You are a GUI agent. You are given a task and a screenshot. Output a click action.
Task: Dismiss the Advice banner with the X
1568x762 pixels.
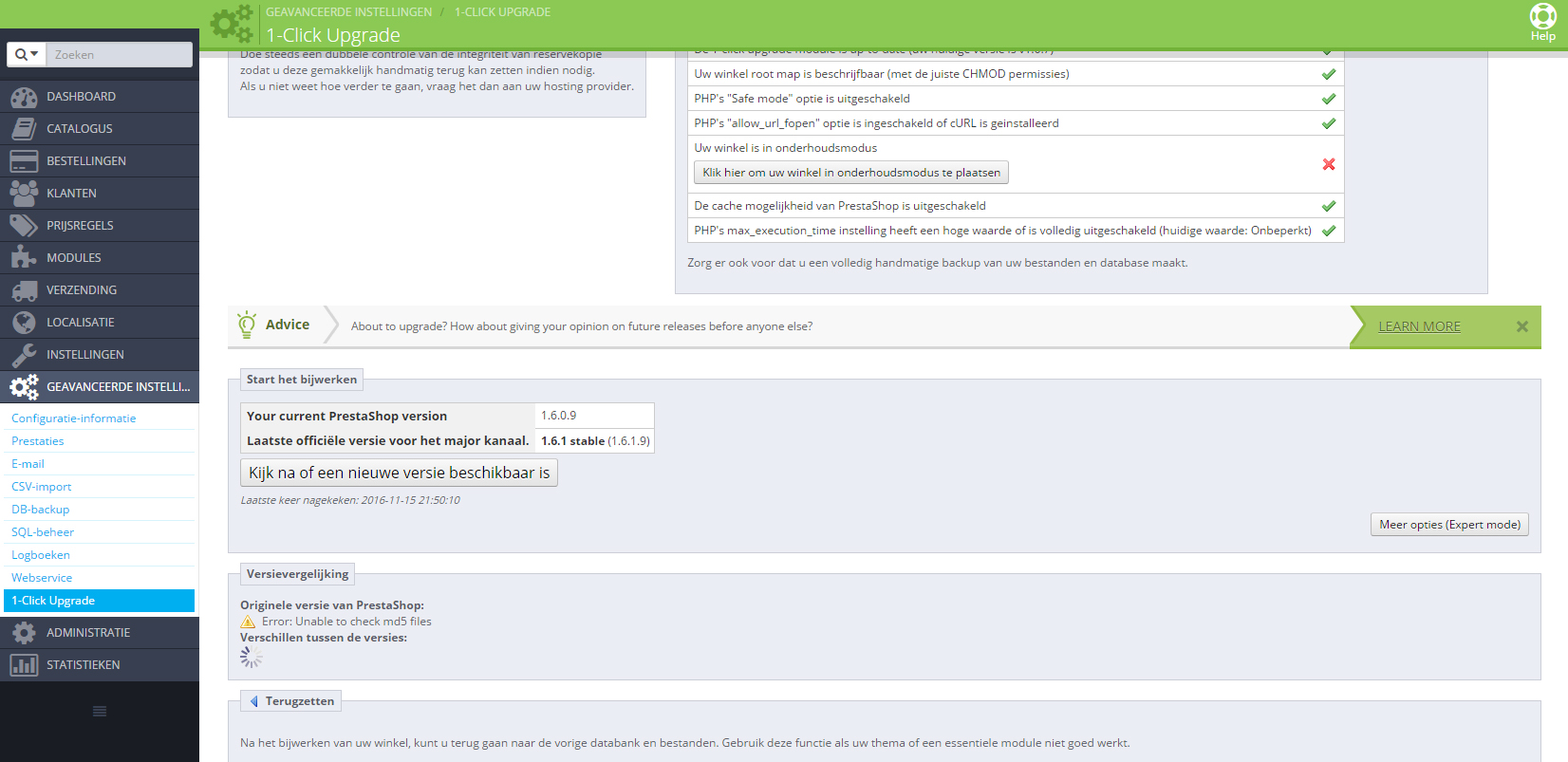point(1522,326)
